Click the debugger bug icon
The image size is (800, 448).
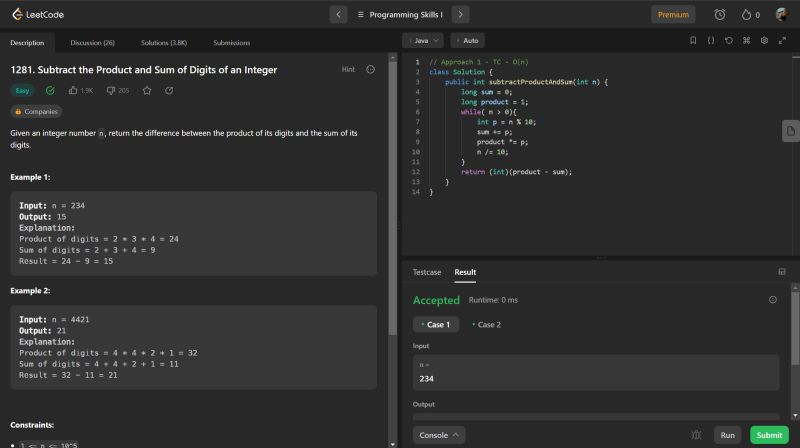(x=695, y=435)
